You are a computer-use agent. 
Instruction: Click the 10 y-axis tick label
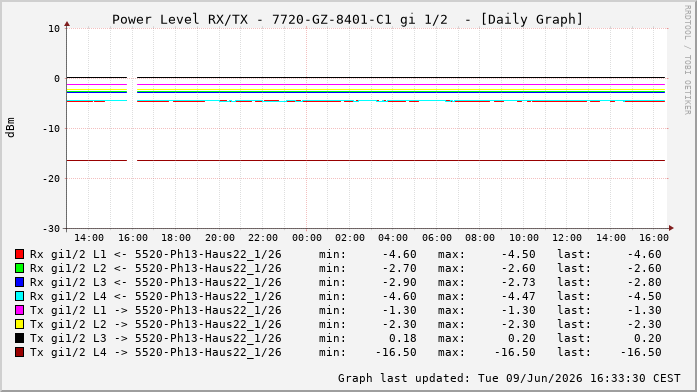point(54,29)
